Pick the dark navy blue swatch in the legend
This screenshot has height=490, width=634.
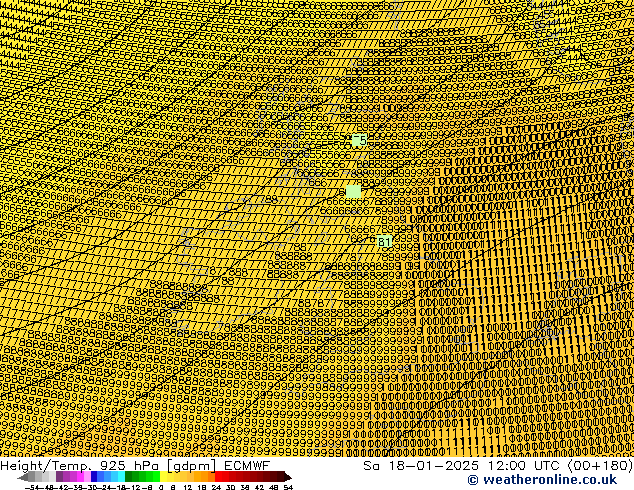[x=94, y=477]
